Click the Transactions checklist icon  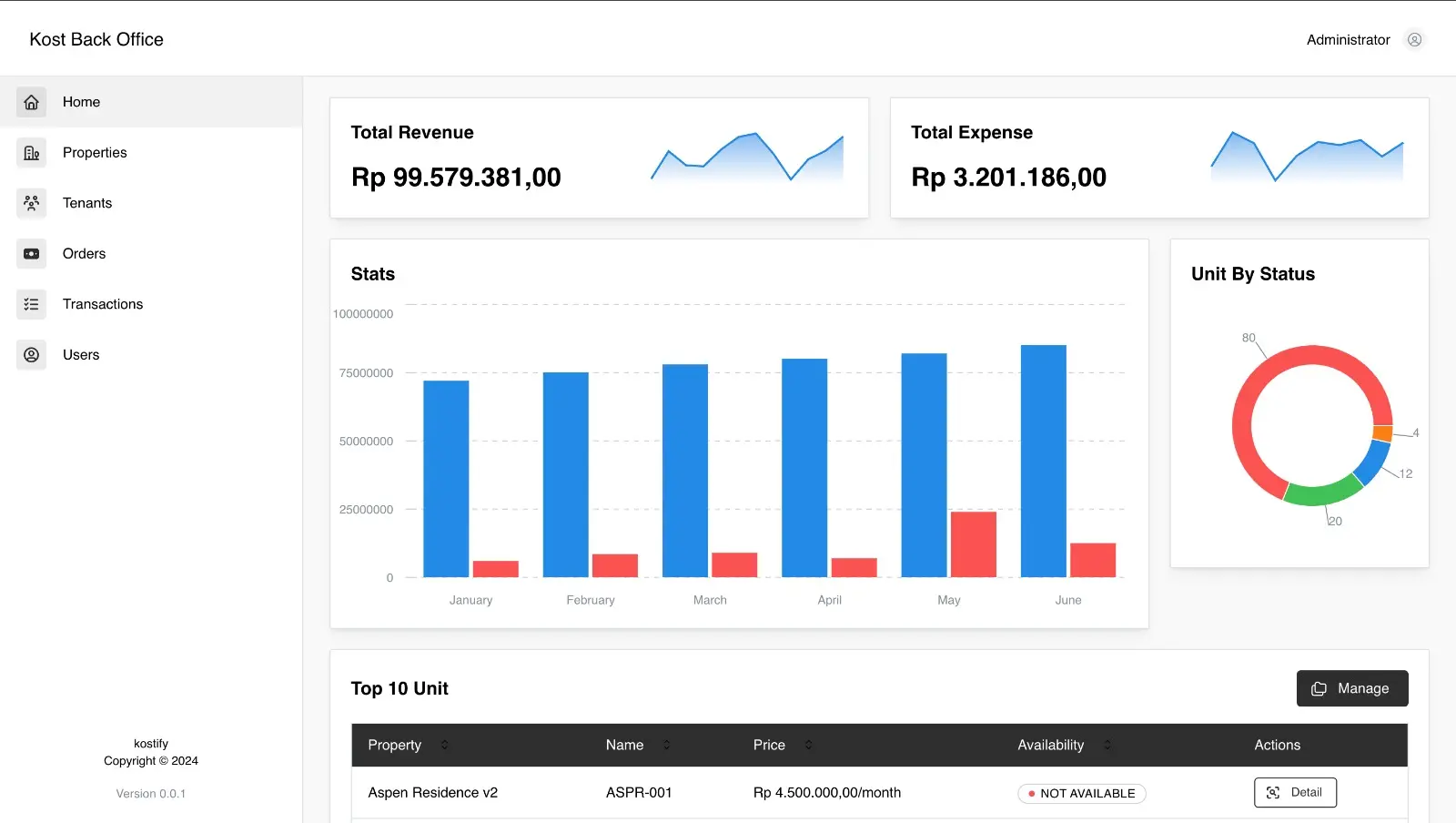31,304
